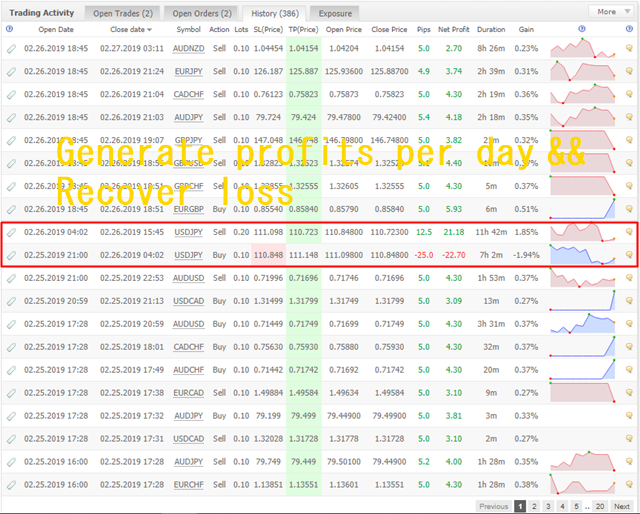Click comment bubble on AUDNZD row
Viewport: 640px width, 514px height.
pyautogui.click(x=629, y=48)
